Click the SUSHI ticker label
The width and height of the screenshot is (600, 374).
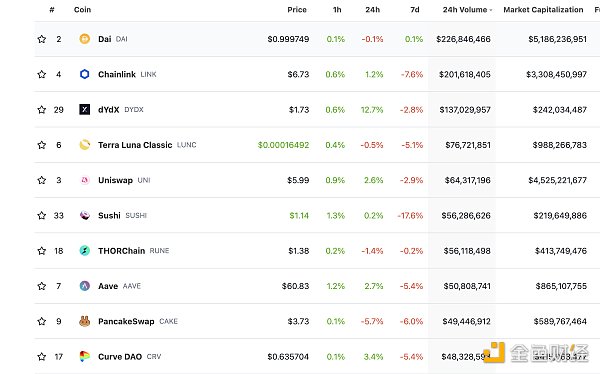point(136,216)
